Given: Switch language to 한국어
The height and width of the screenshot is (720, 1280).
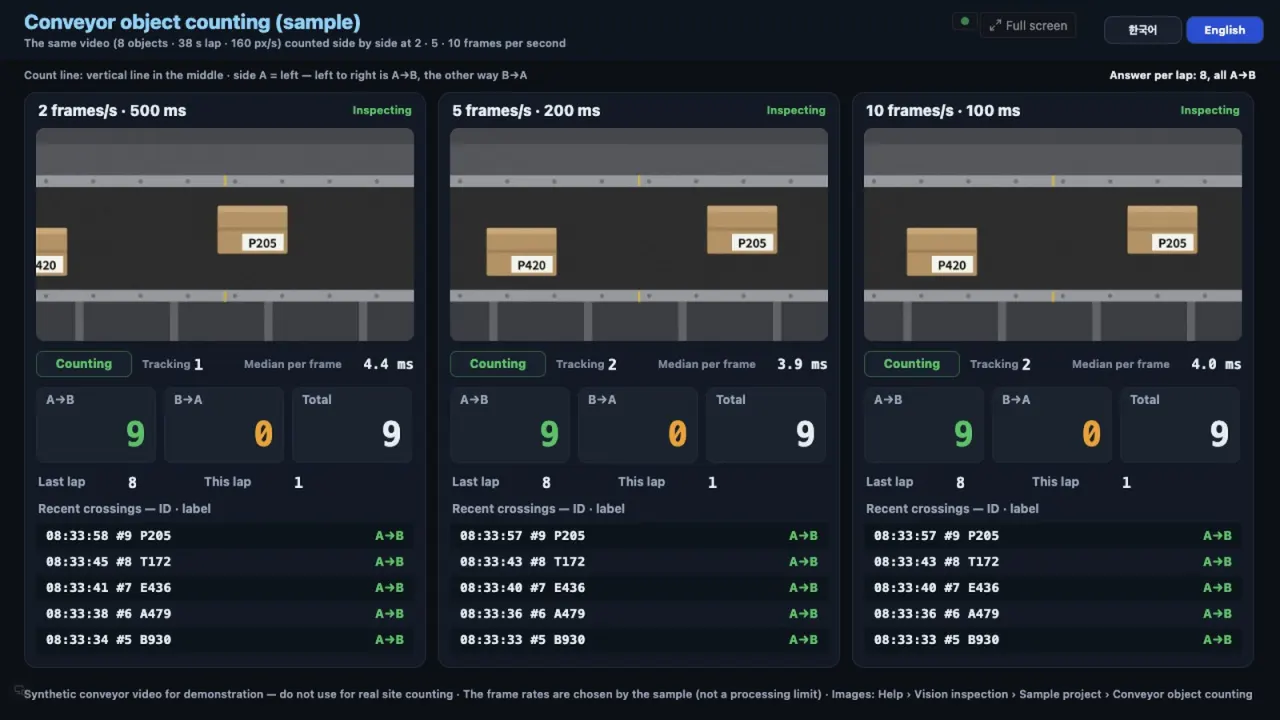Looking at the screenshot, I should pos(1142,30).
